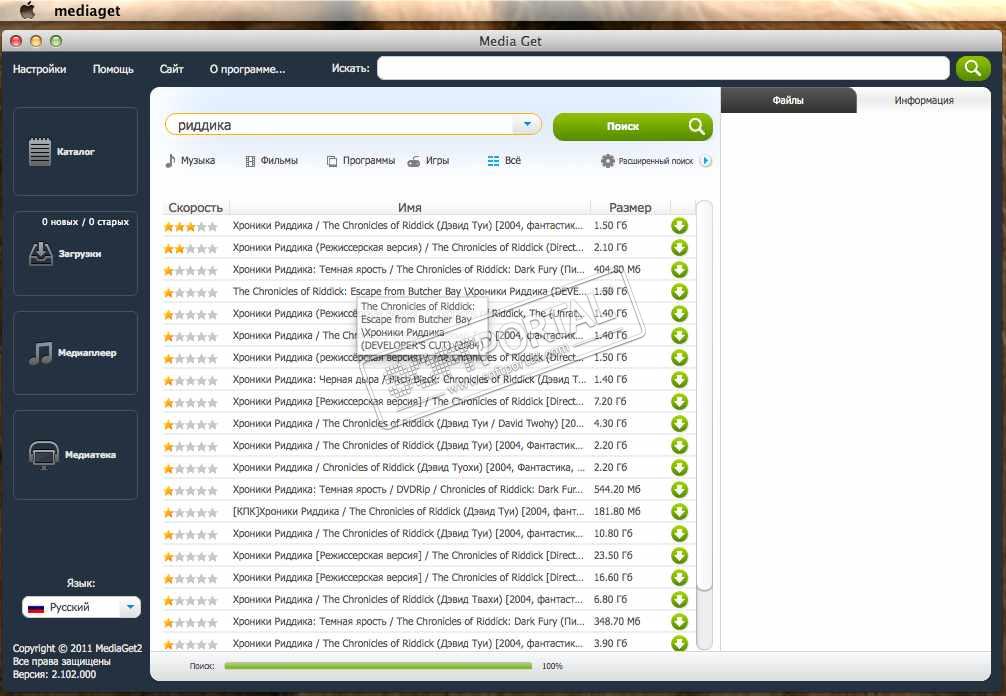Download the 10.80 Гб result
This screenshot has width=1006, height=696.
(x=679, y=534)
